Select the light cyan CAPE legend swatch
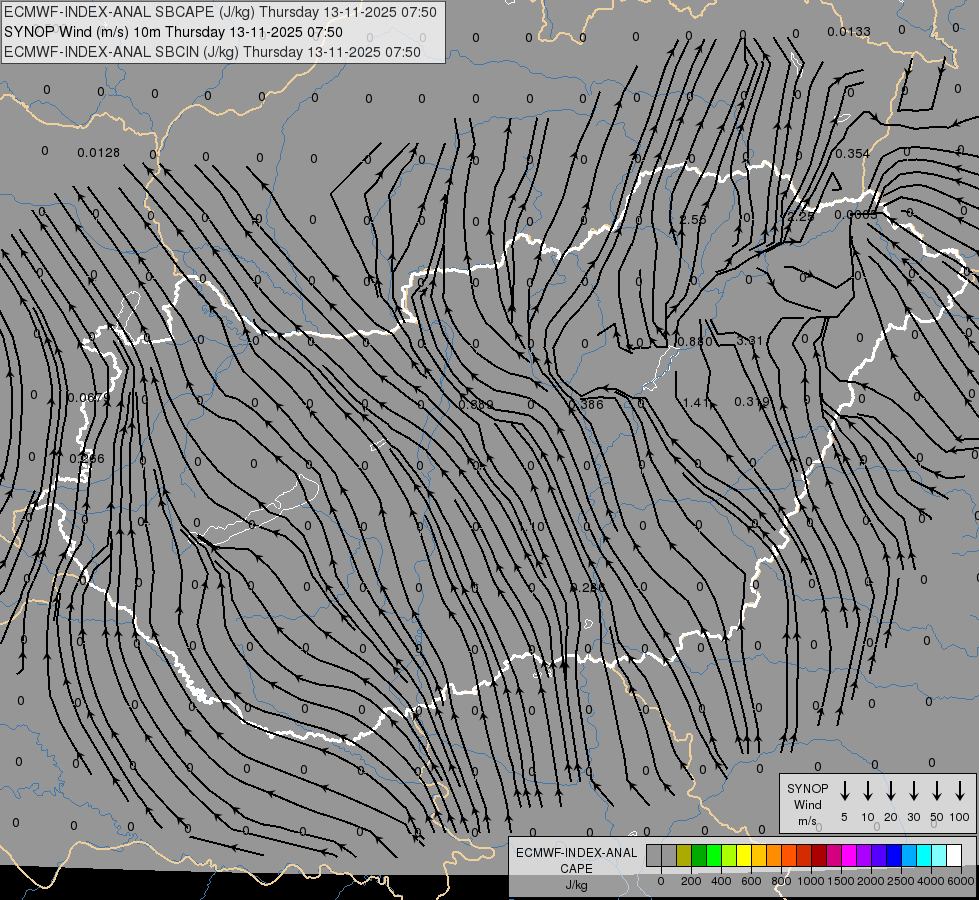The image size is (979, 900). (x=939, y=855)
